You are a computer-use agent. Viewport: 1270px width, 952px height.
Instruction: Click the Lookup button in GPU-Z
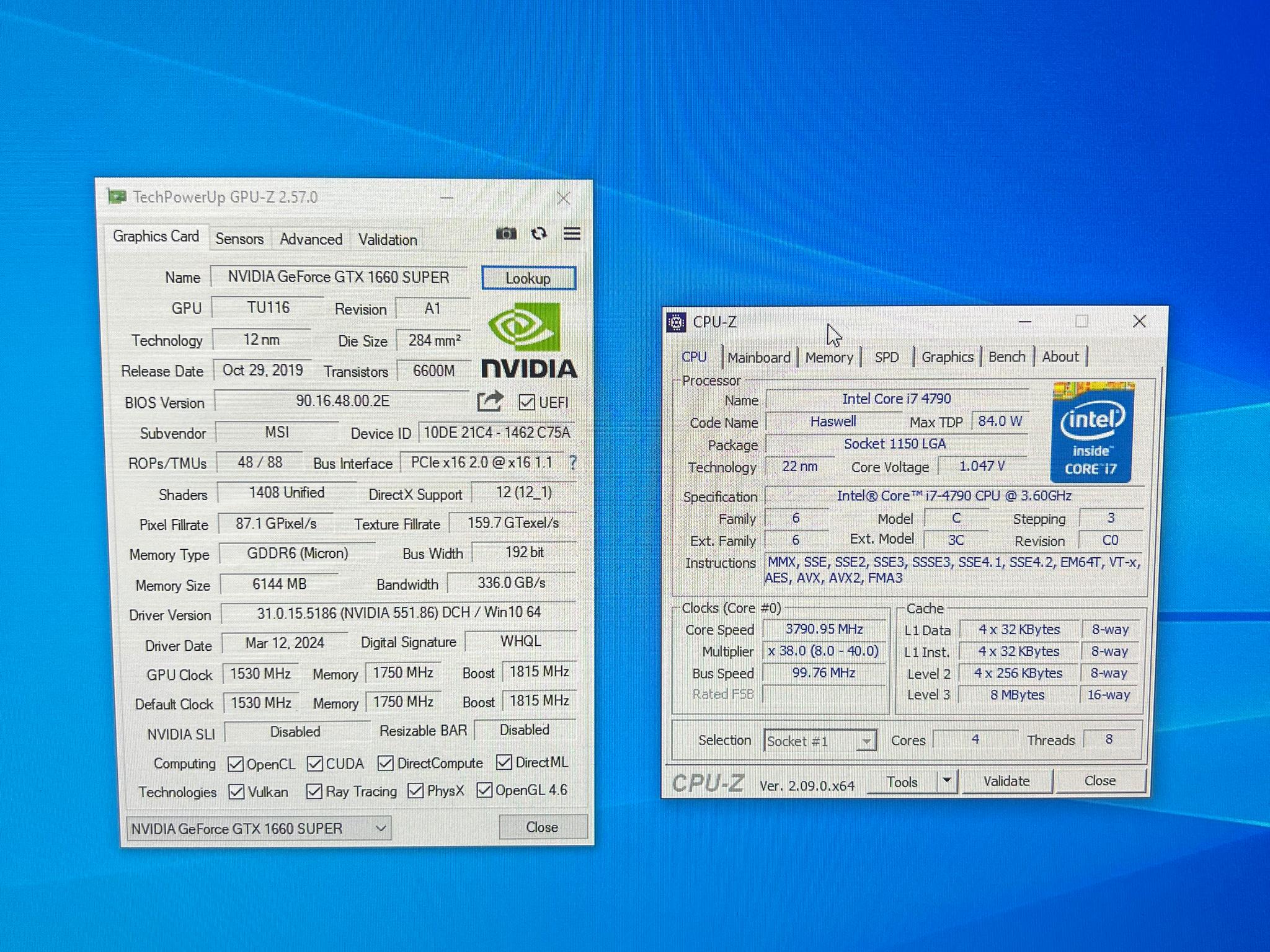[528, 278]
